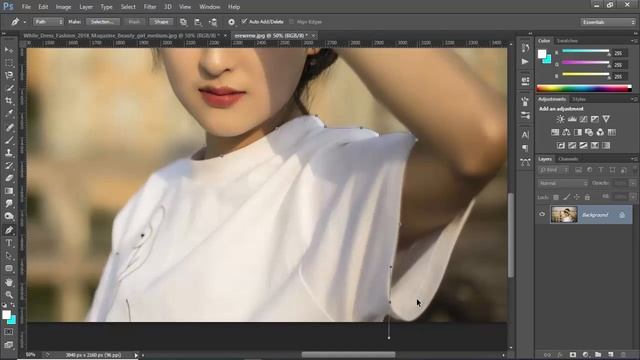The image size is (640, 360).
Task: Select the Move tool
Action: (x=9, y=50)
